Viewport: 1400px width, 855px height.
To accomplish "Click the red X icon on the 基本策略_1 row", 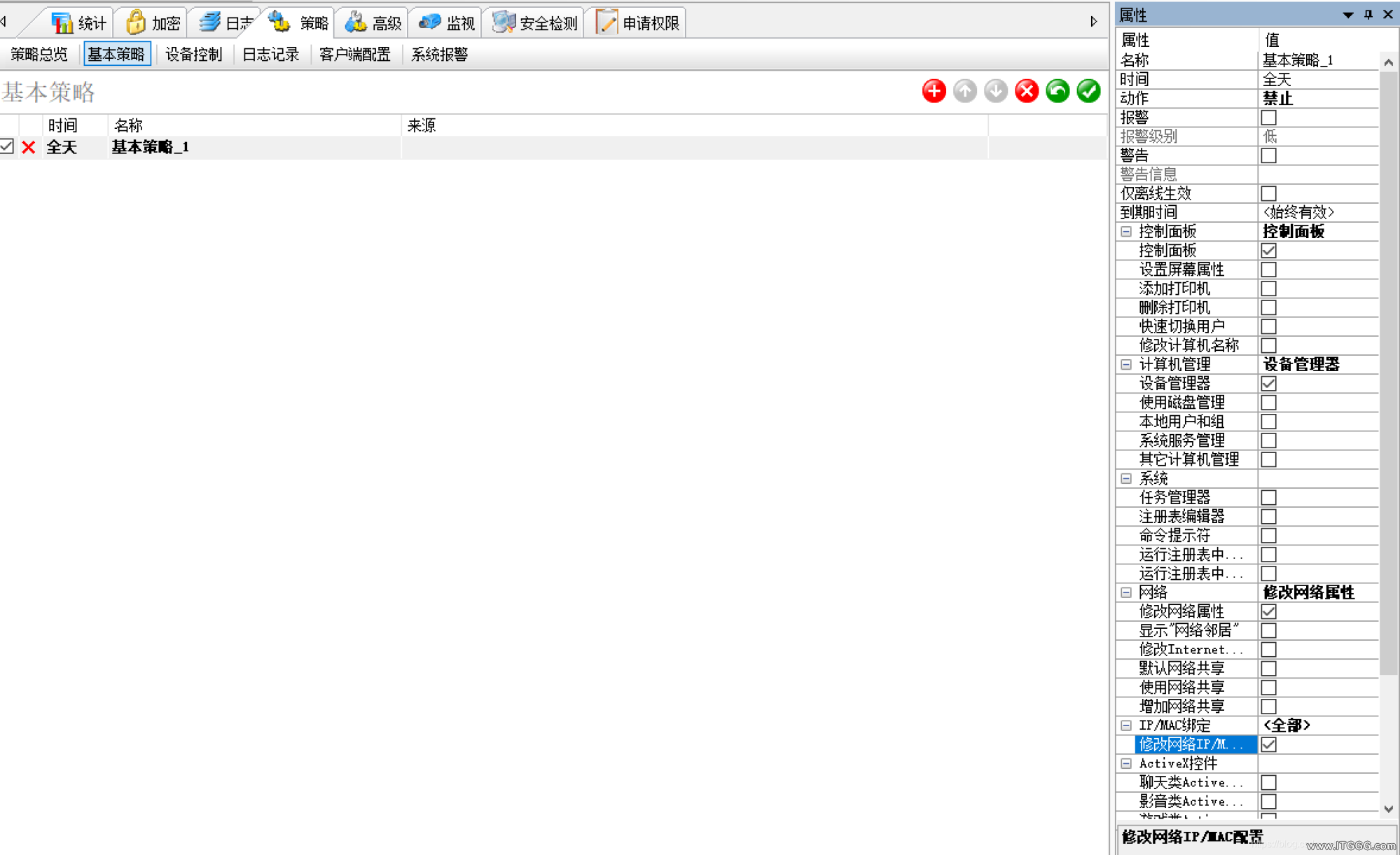I will [x=29, y=147].
